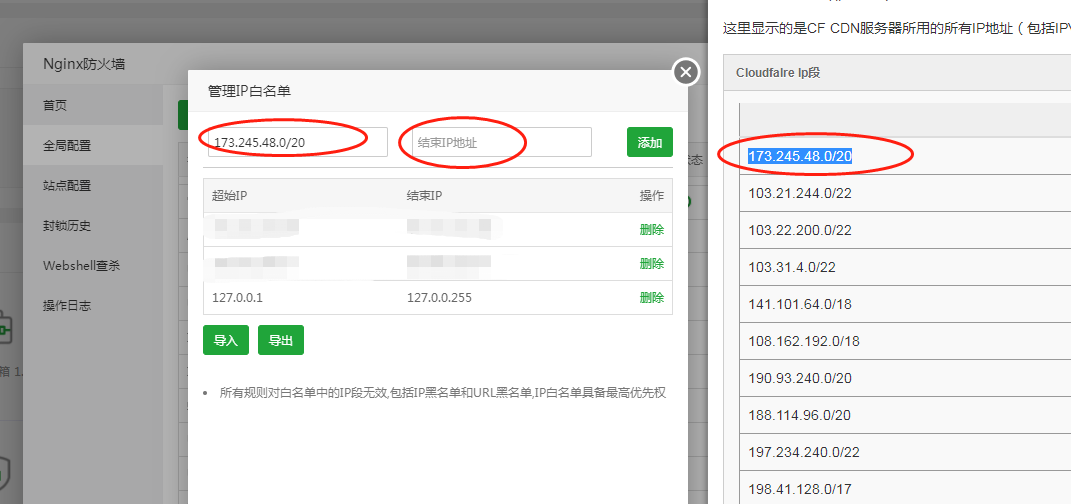This screenshot has width=1071, height=504.
Task: Click the 127.0.0.255 end IP cell
Action: pos(439,298)
